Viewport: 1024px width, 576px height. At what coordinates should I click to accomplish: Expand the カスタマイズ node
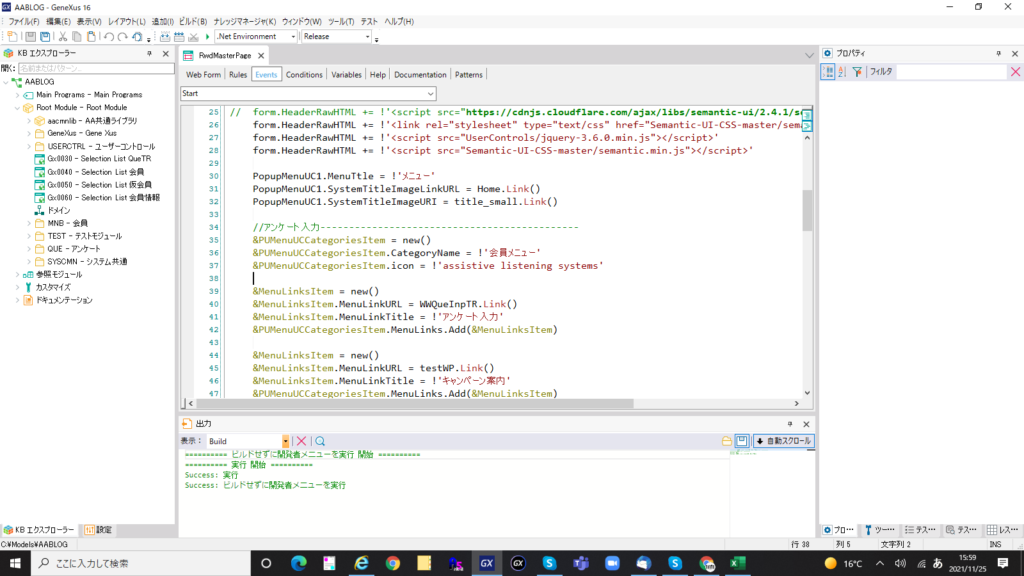click(18, 287)
